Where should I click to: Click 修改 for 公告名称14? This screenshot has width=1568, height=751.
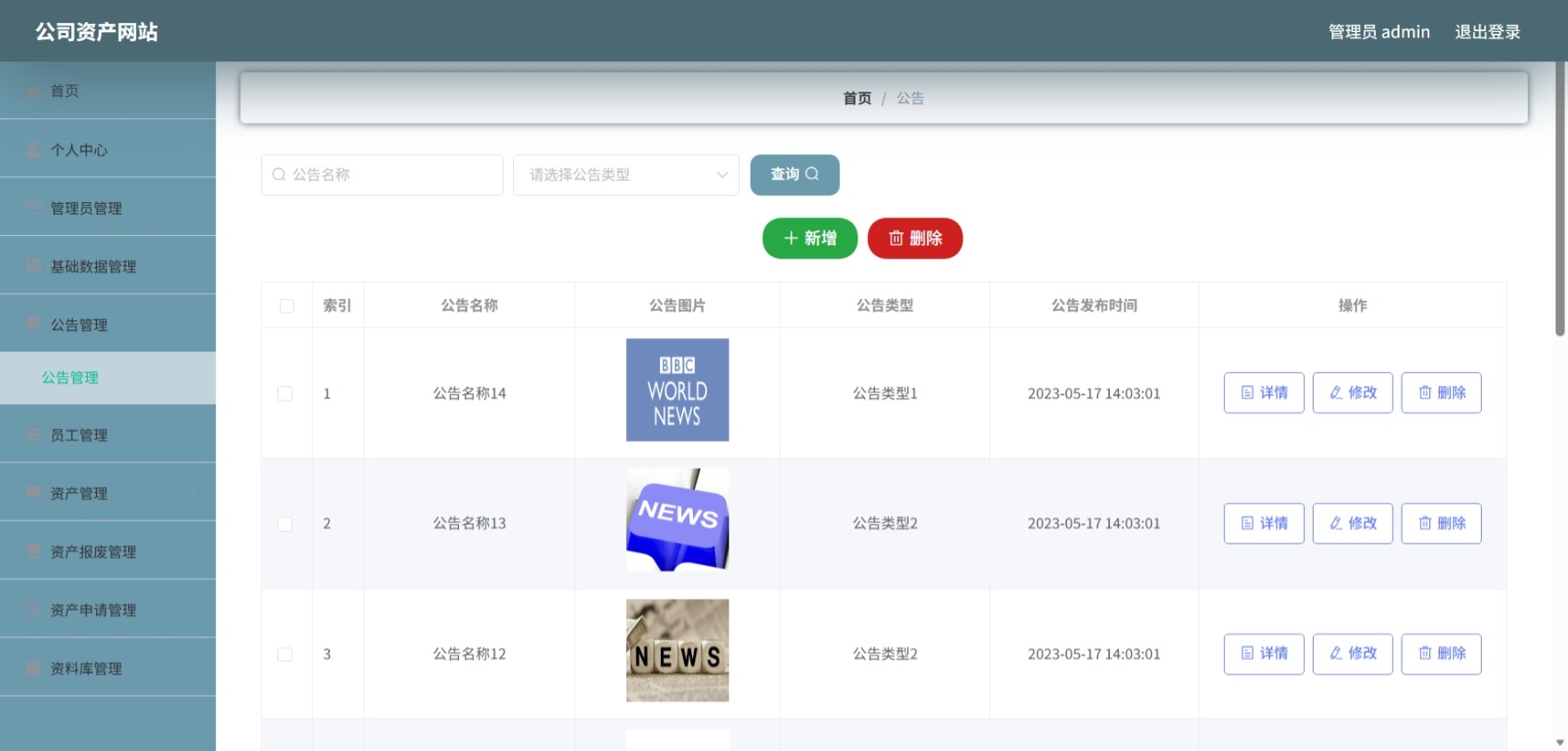[x=1353, y=392]
